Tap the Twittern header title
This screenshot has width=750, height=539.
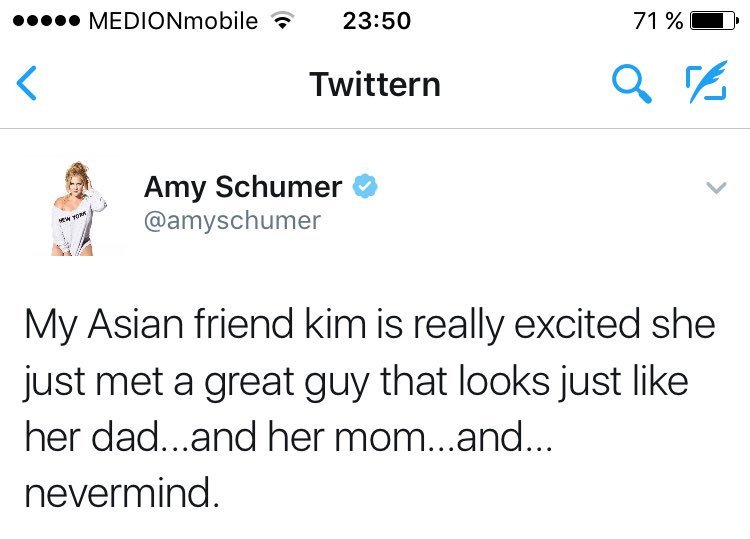pos(374,84)
